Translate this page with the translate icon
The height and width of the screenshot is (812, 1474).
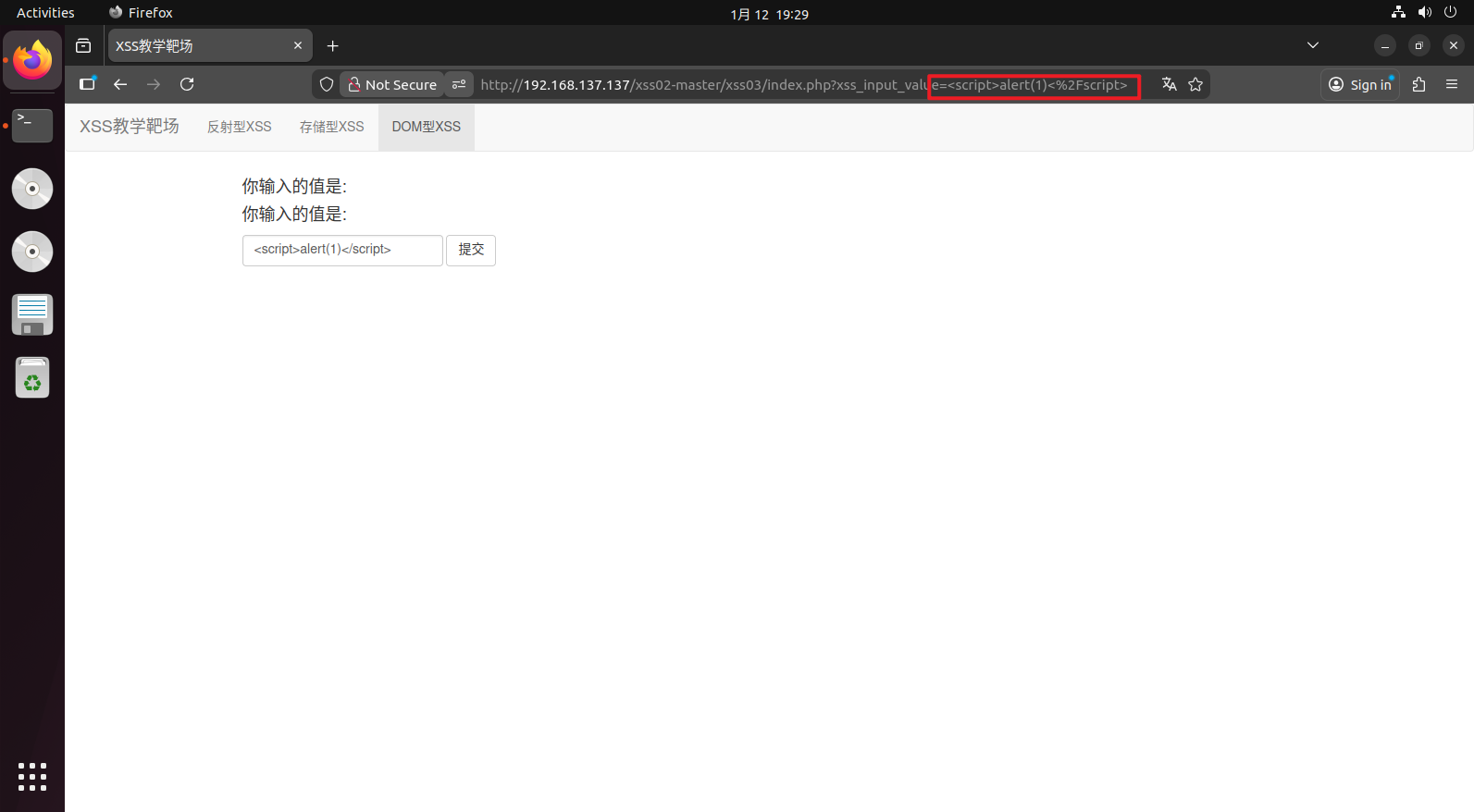pyautogui.click(x=1170, y=84)
